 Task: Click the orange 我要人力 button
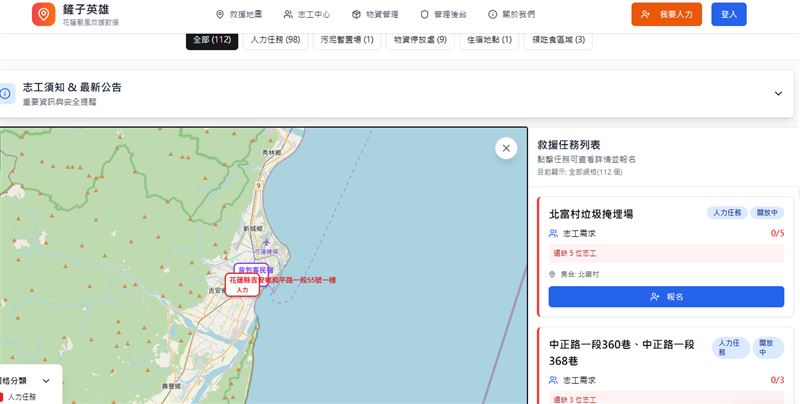point(666,14)
